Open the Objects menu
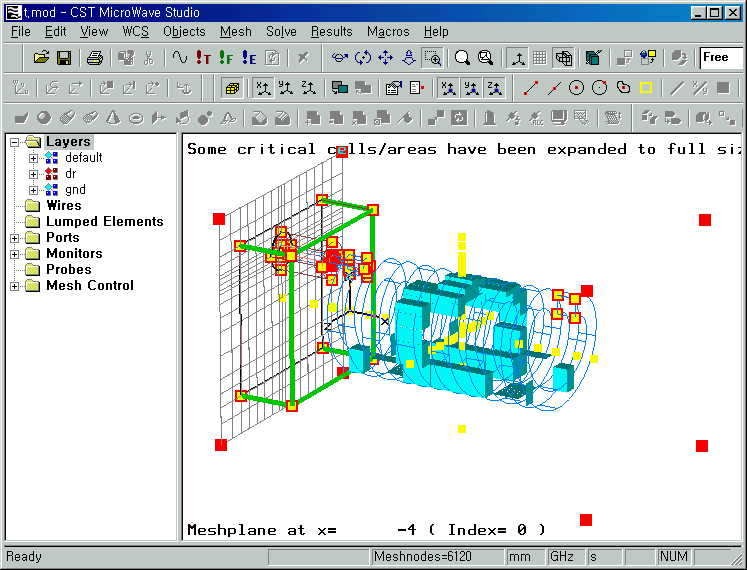747x570 pixels. pyautogui.click(x=184, y=31)
